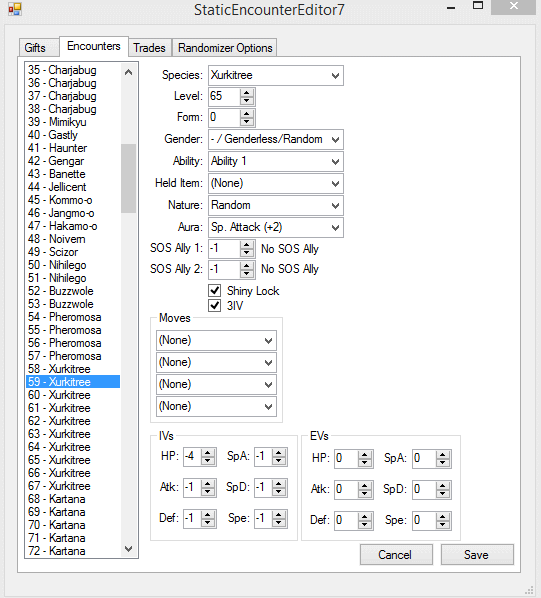Select the Encounters tab

94,46
